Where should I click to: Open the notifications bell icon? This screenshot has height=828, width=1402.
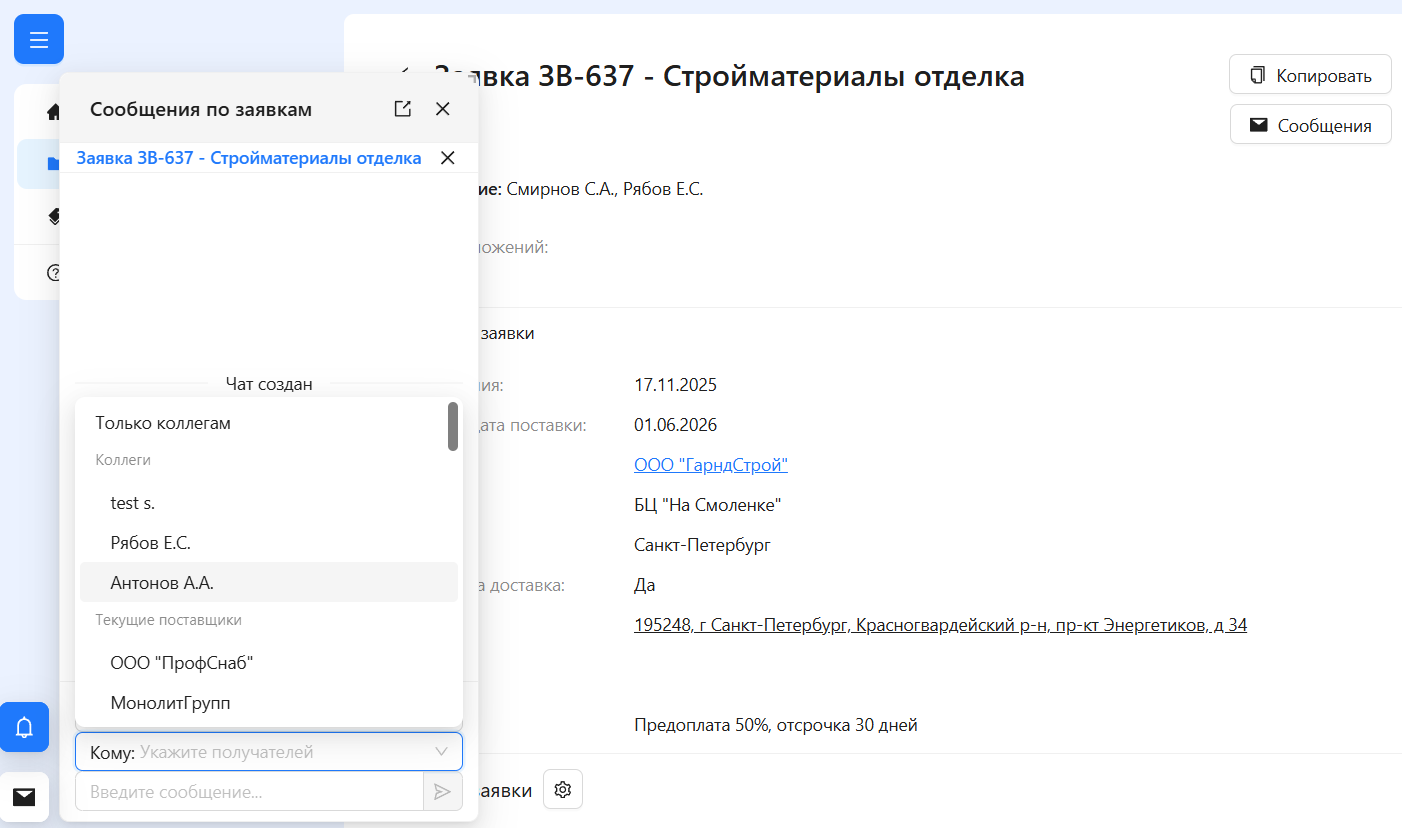(x=24, y=727)
